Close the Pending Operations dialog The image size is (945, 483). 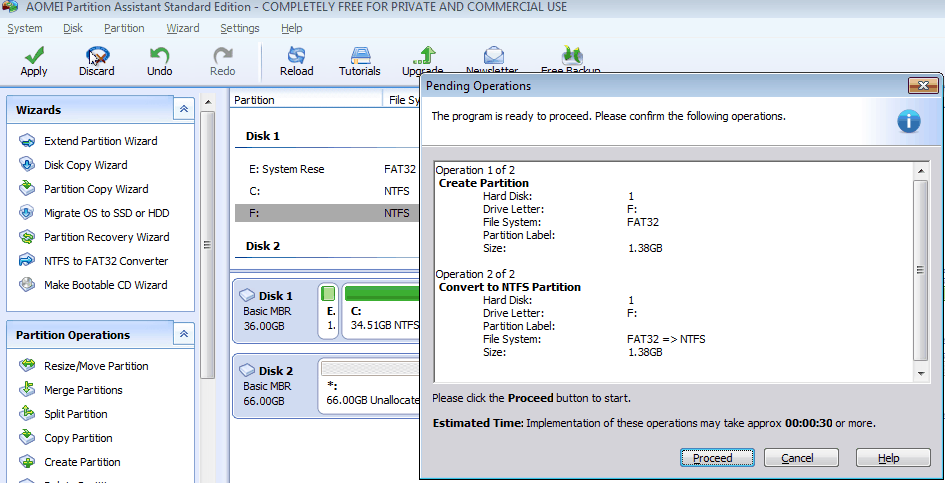pos(923,86)
